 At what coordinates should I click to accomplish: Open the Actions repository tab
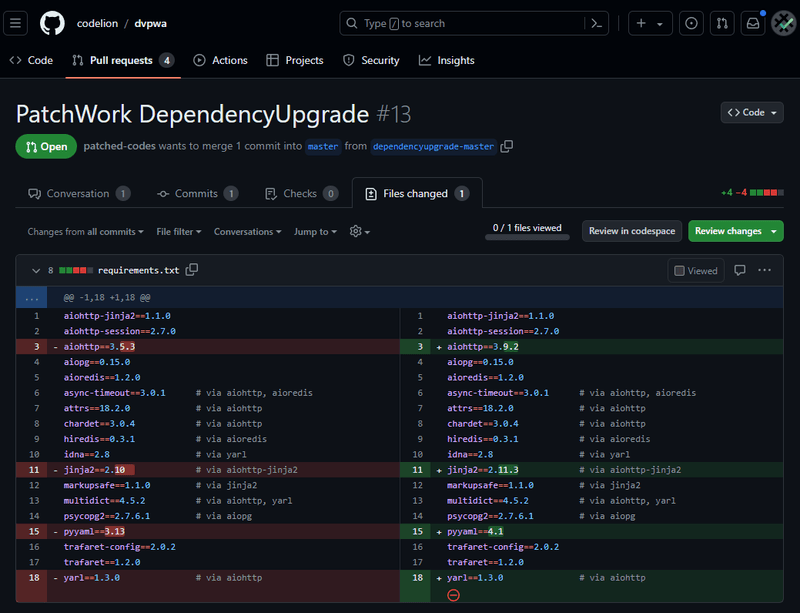click(x=220, y=60)
